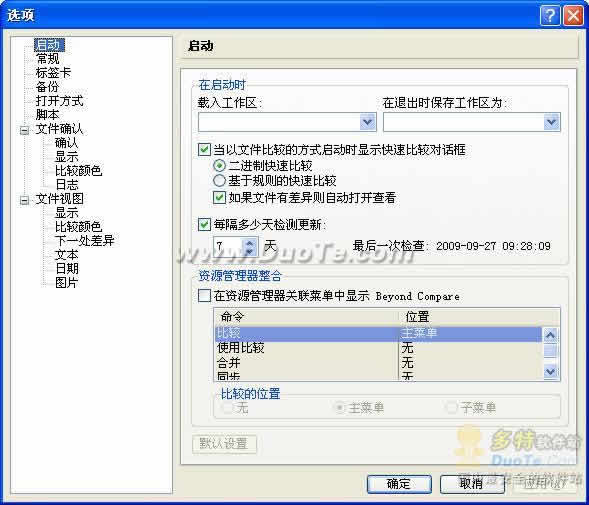Select 二进制快速比较 radio button

click(219, 165)
